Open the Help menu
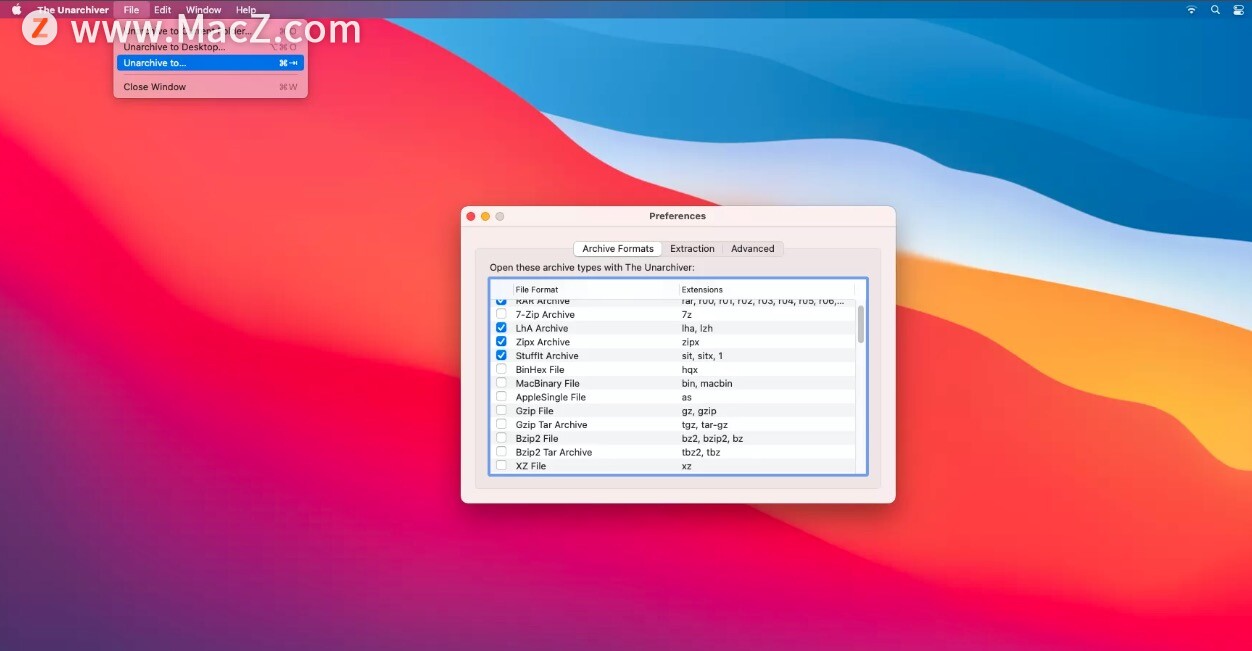Viewport: 1252px width, 651px height. click(246, 10)
